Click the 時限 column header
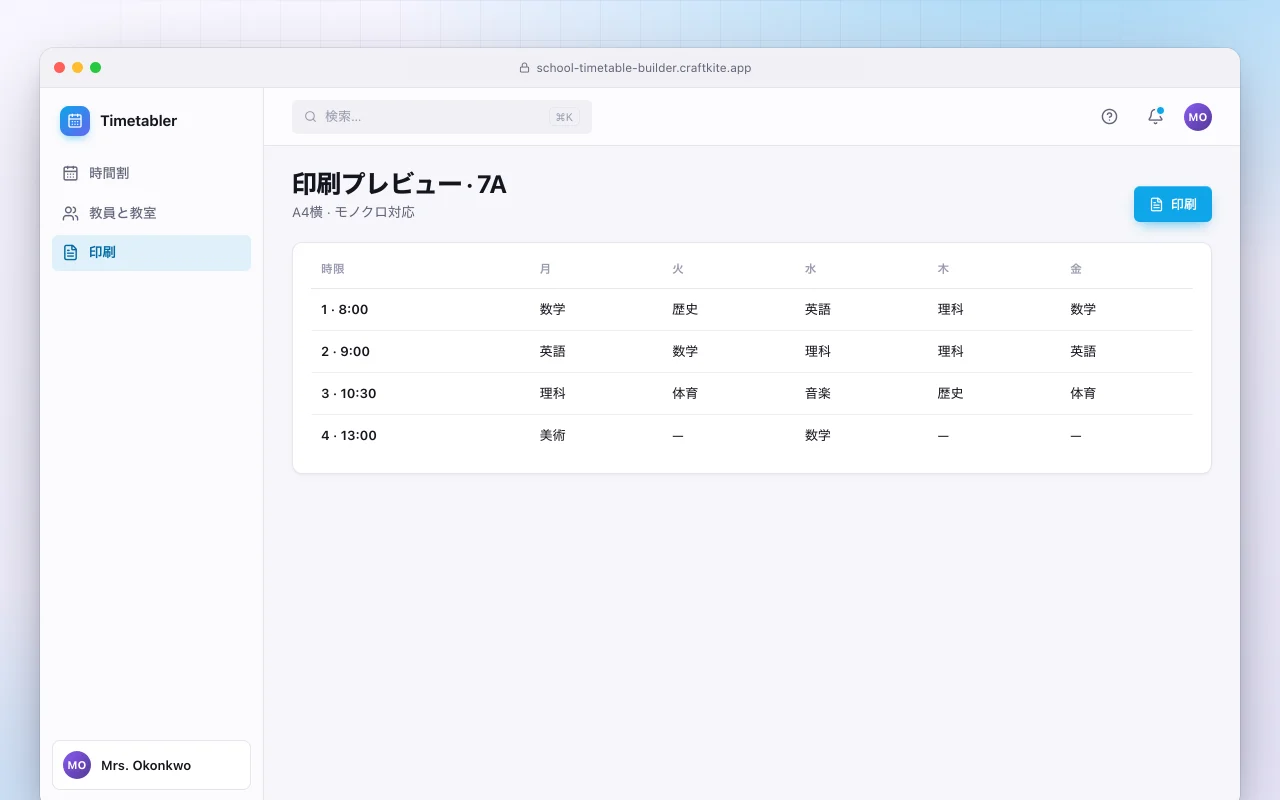Image resolution: width=1280 pixels, height=800 pixels. coord(333,269)
